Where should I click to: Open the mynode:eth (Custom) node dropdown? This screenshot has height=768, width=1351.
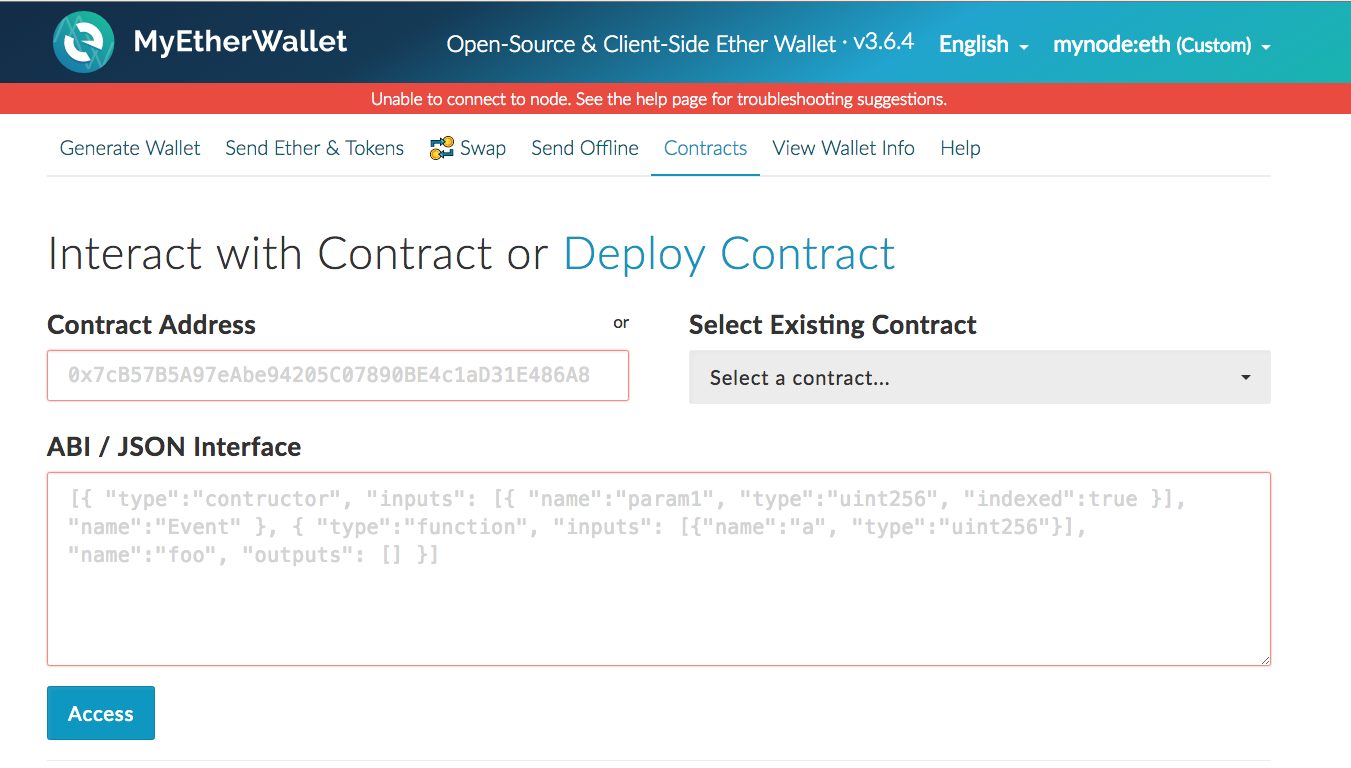[x=1162, y=45]
